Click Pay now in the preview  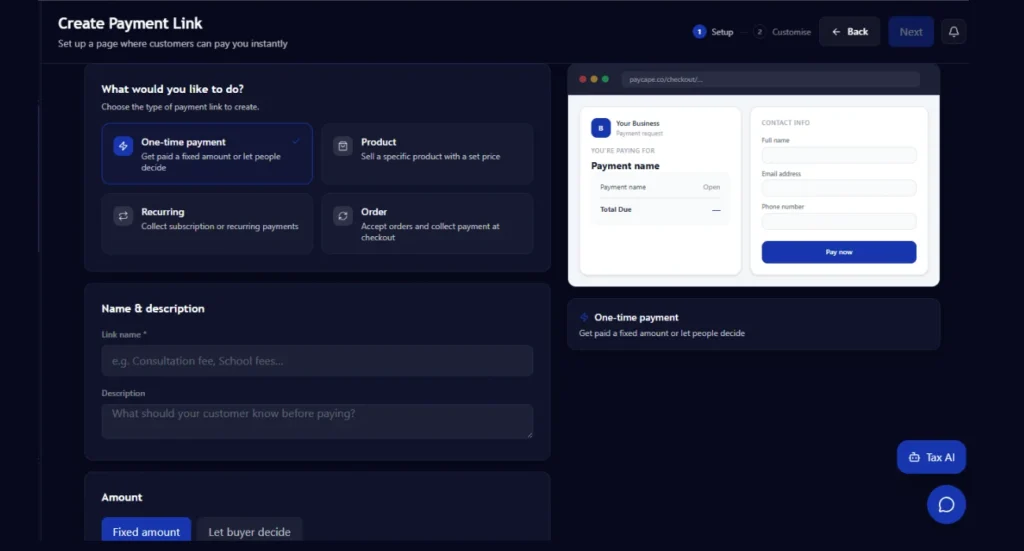point(839,252)
